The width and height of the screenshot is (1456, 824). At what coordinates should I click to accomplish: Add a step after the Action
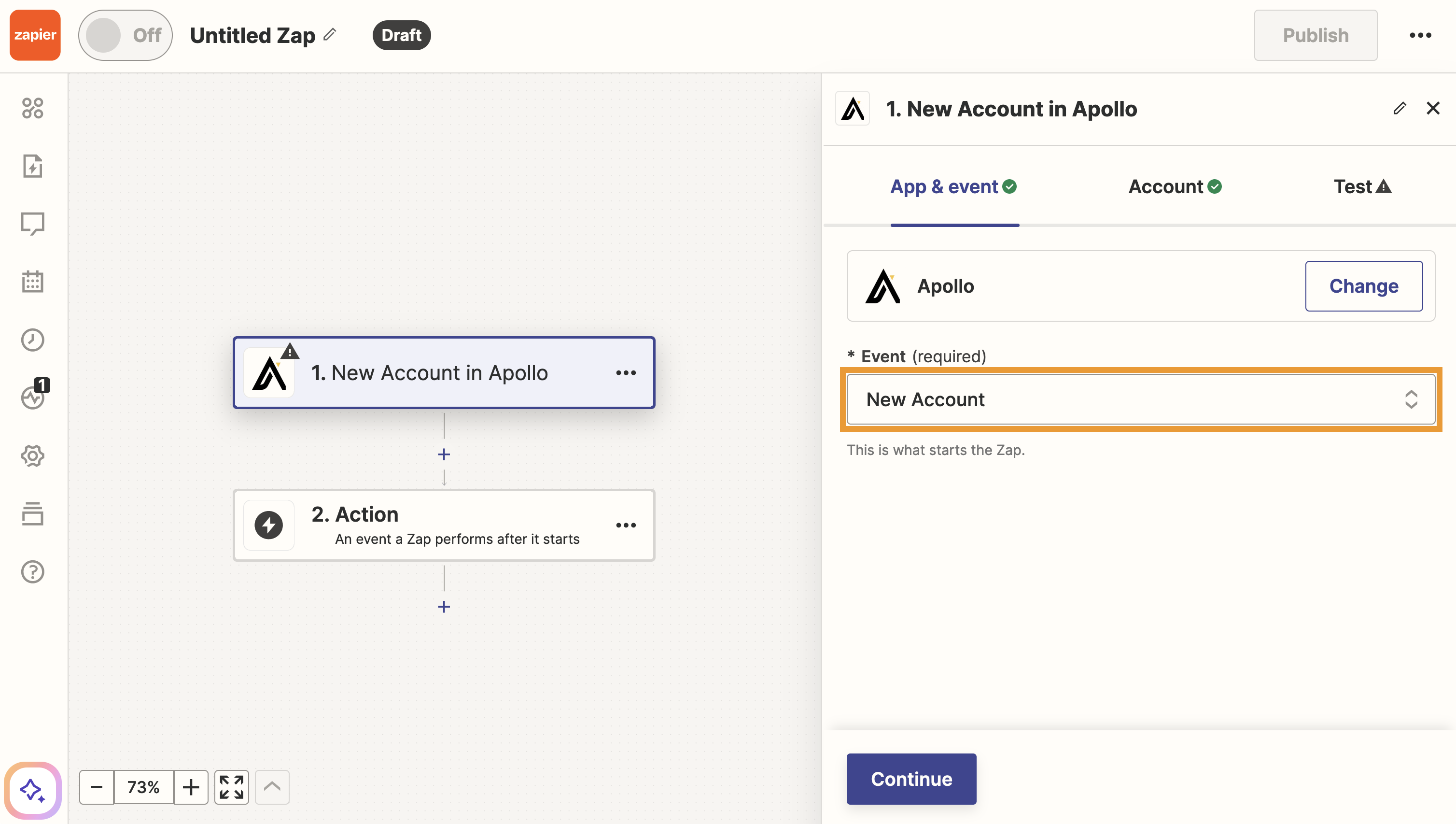[x=444, y=607]
